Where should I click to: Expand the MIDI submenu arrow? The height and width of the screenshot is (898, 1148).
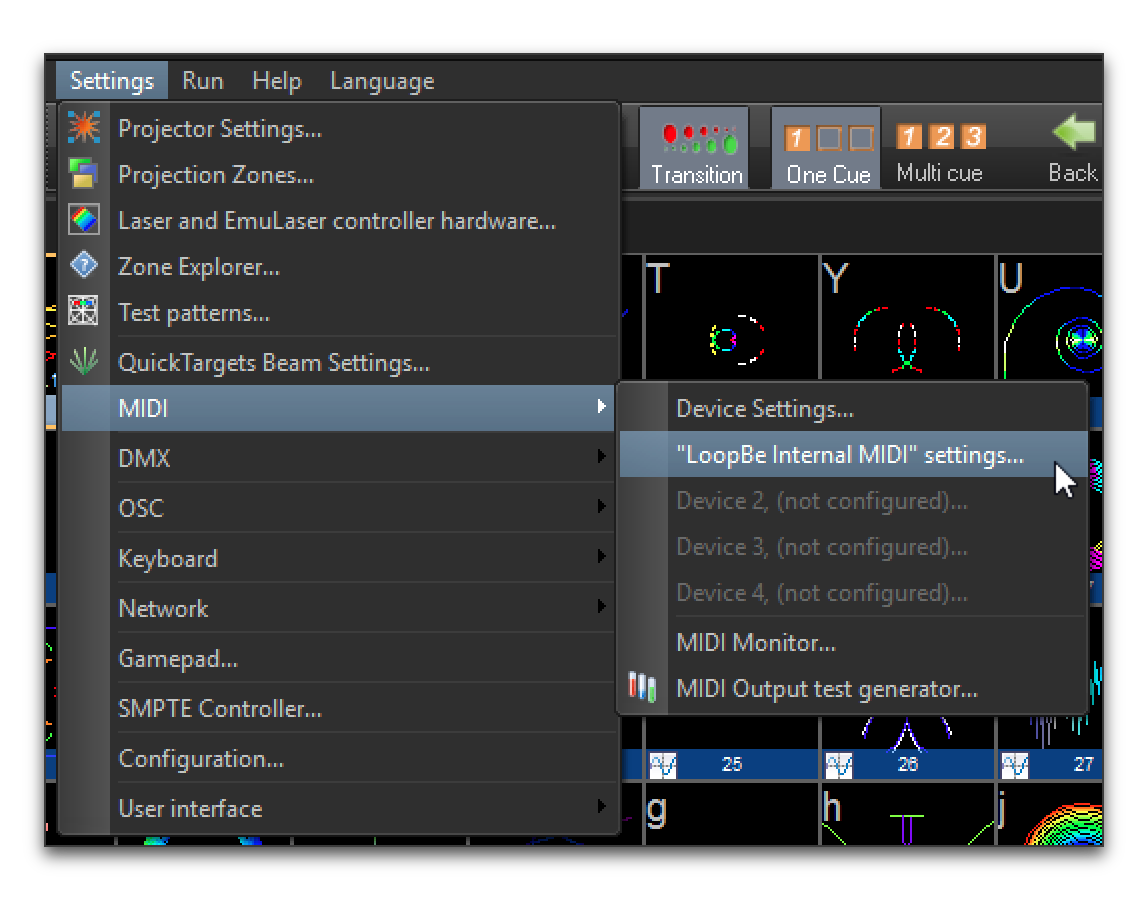pyautogui.click(x=601, y=406)
